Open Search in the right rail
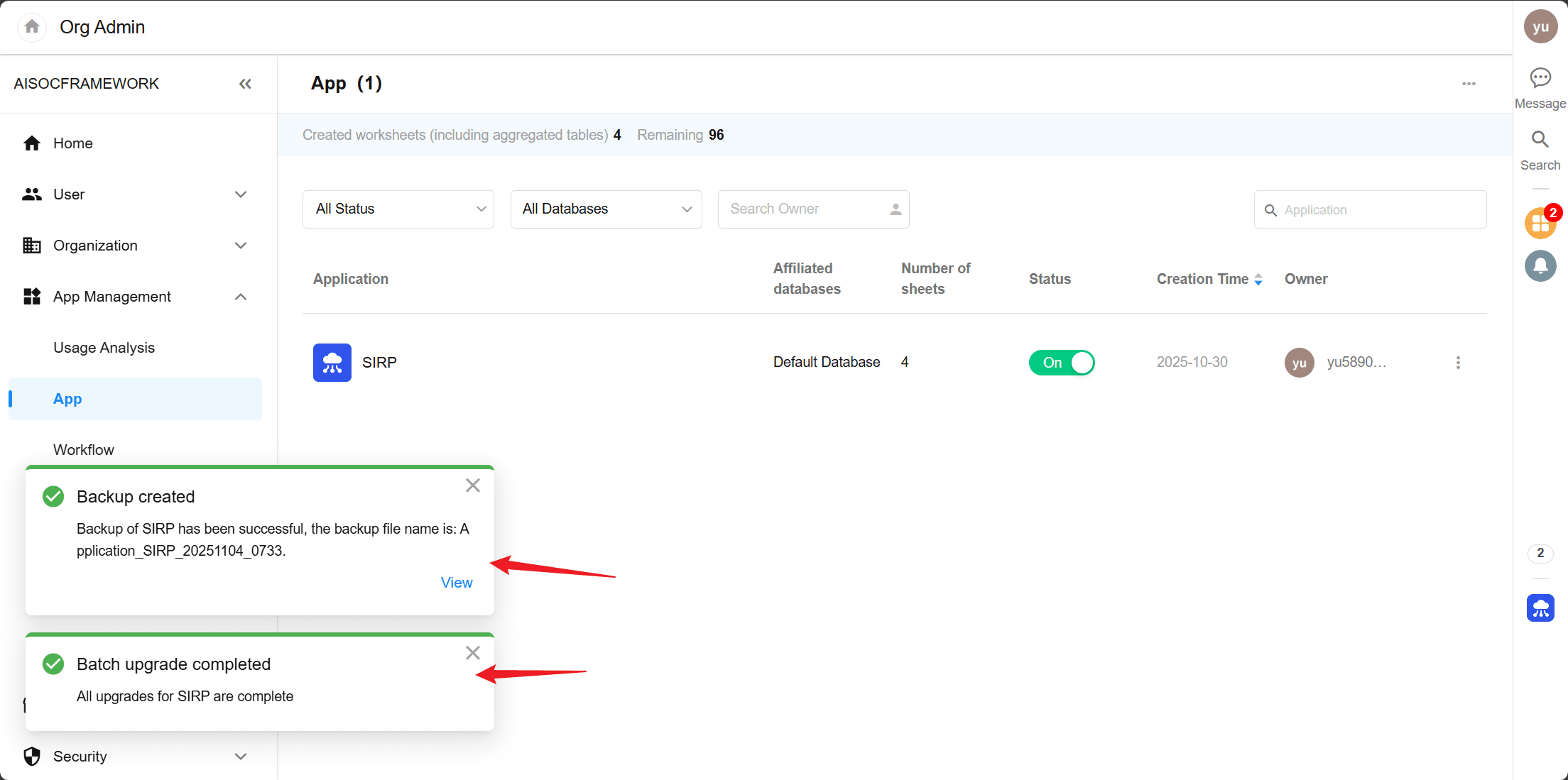This screenshot has height=780, width=1568. tap(1540, 140)
